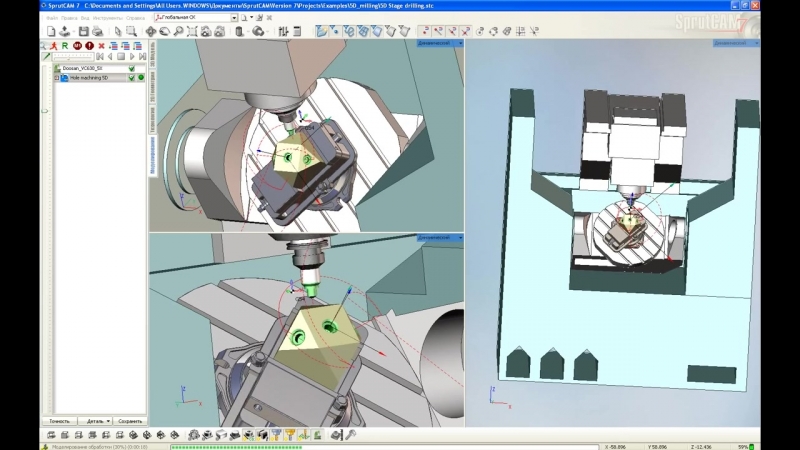
Task: Open the top-left viewport dynamic view dropdown
Action: coord(460,43)
